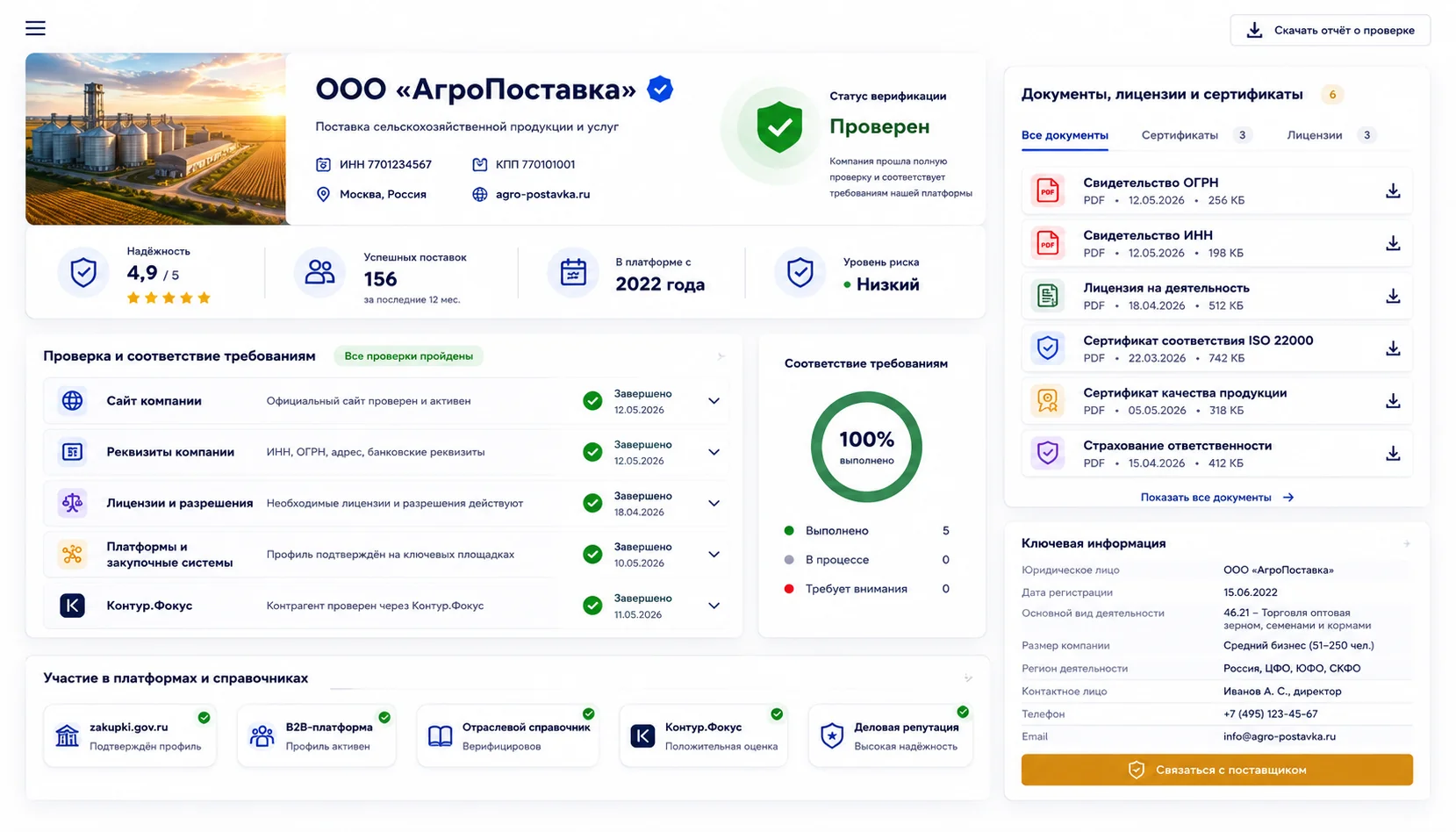Click the green check for Сайт компании

coord(592,401)
